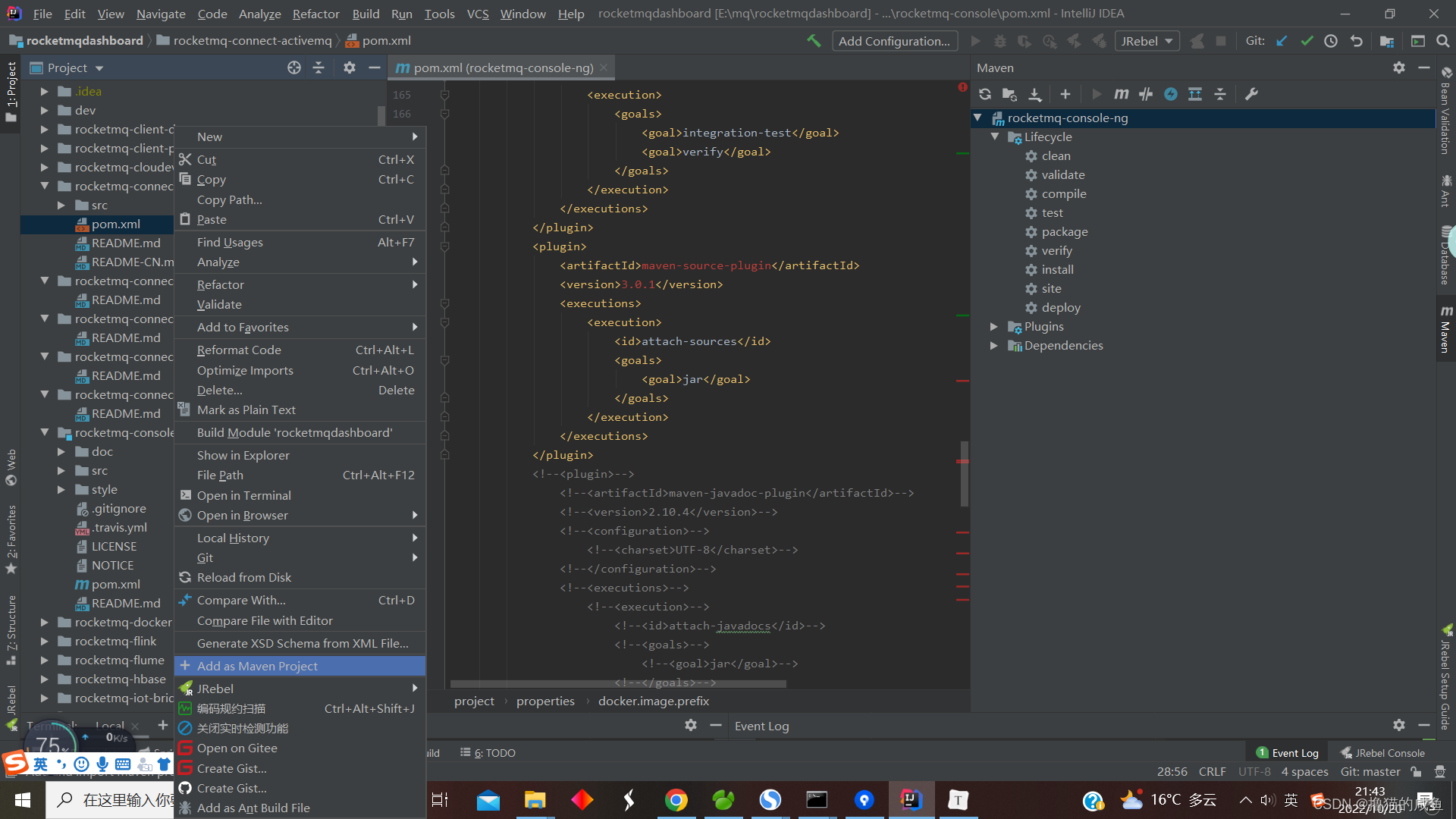Viewport: 1456px width, 819px height.
Task: Expand the Dependencies node in Maven
Action: (x=994, y=345)
